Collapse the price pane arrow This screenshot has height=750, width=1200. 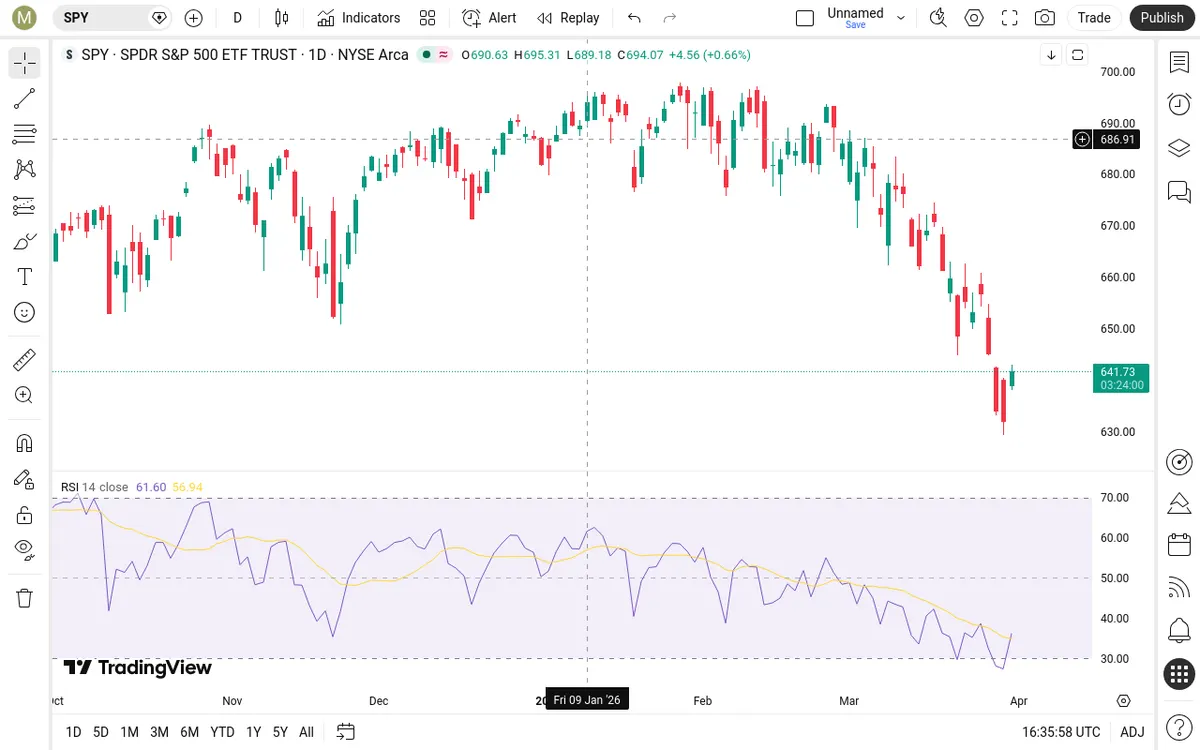(x=1051, y=55)
